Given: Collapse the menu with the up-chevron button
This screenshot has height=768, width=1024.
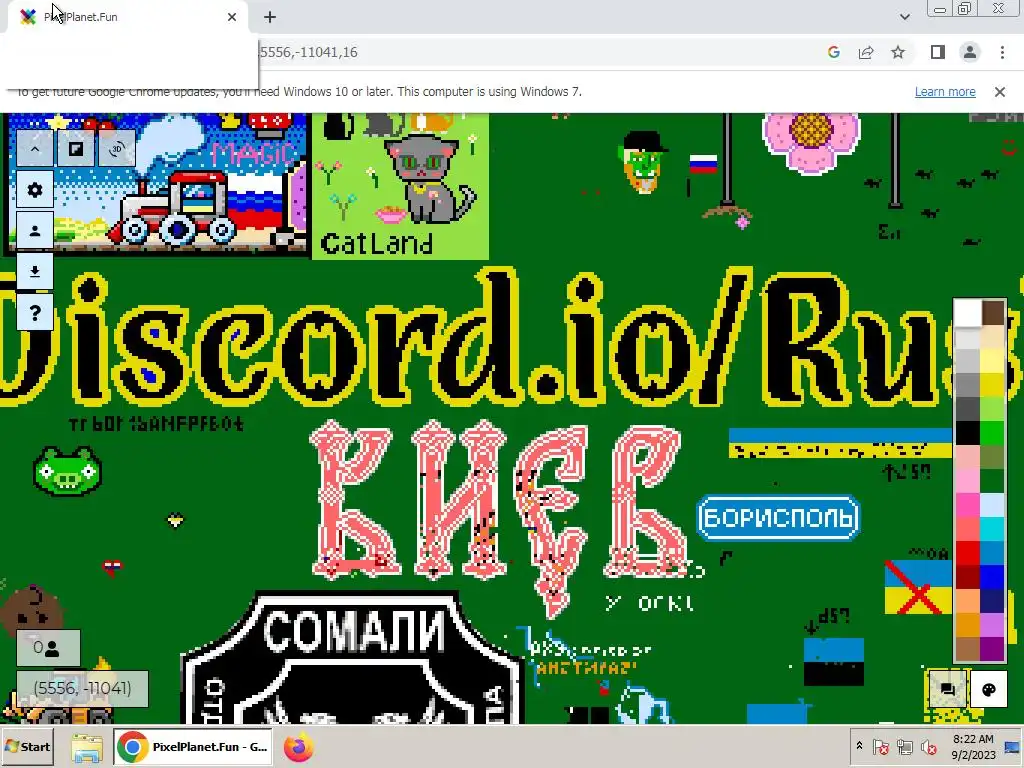Looking at the screenshot, I should [35, 149].
